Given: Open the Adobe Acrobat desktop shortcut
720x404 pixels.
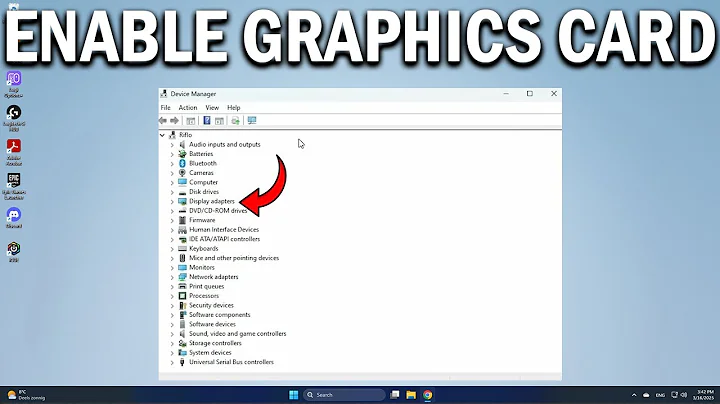Looking at the screenshot, I should click(x=14, y=152).
